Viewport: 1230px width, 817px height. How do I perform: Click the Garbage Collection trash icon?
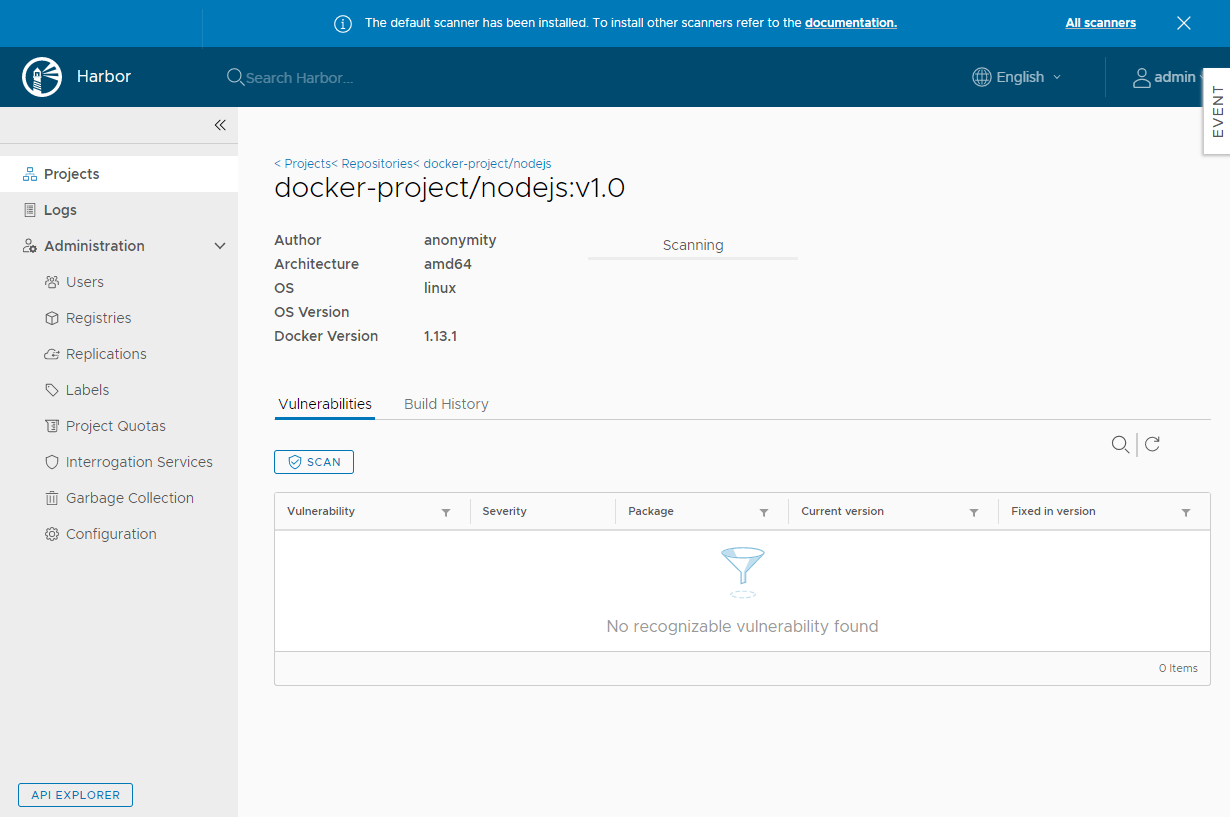click(52, 498)
